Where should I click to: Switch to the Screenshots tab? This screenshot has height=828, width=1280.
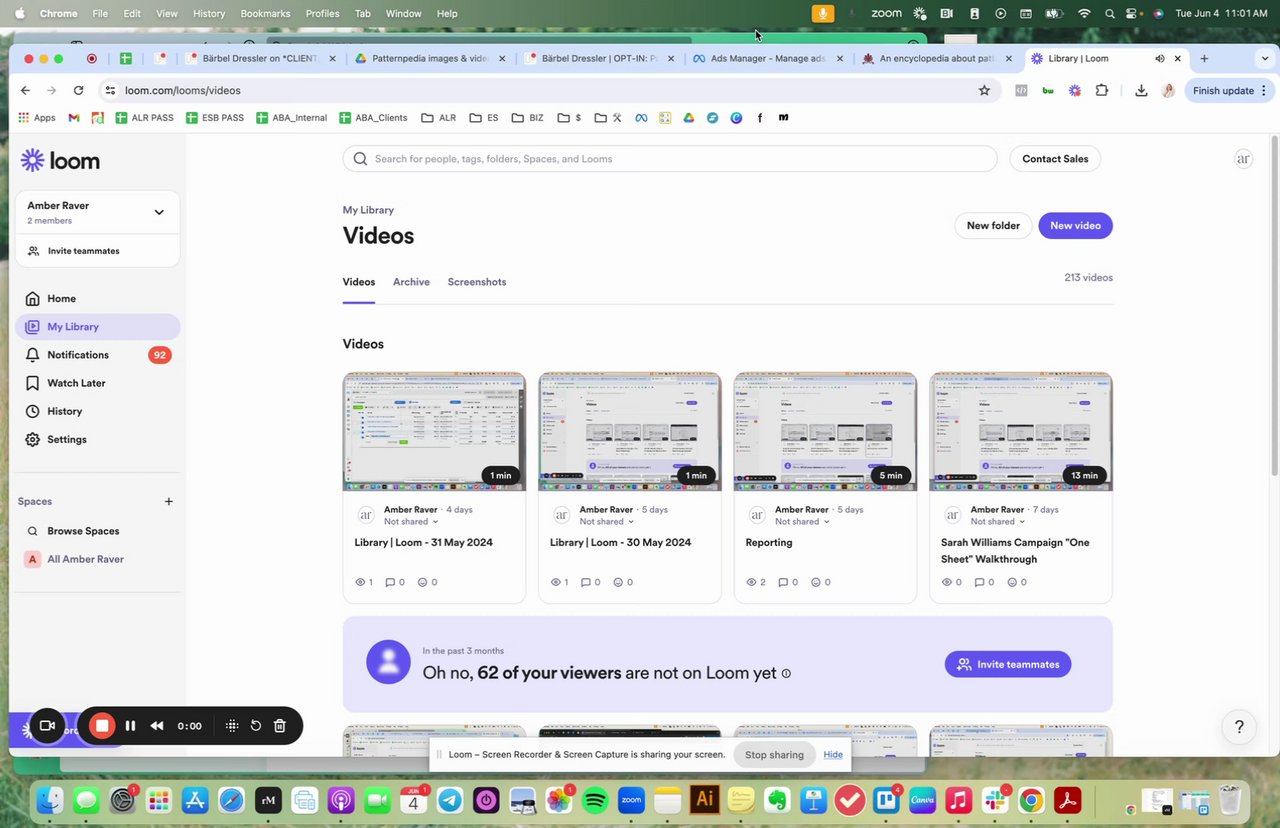pos(477,282)
